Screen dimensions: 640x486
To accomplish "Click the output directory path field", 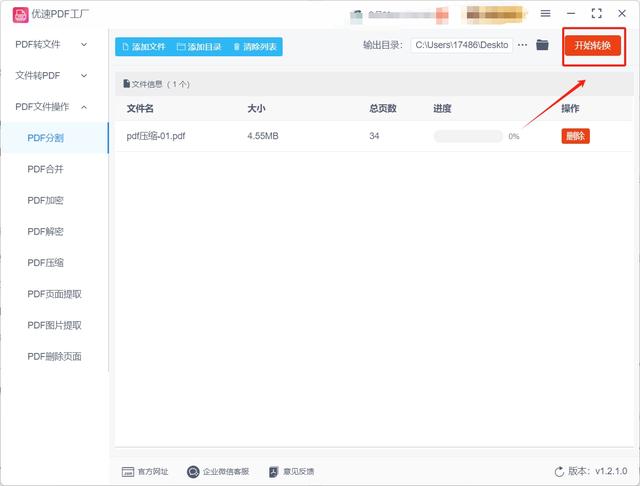I will point(462,45).
